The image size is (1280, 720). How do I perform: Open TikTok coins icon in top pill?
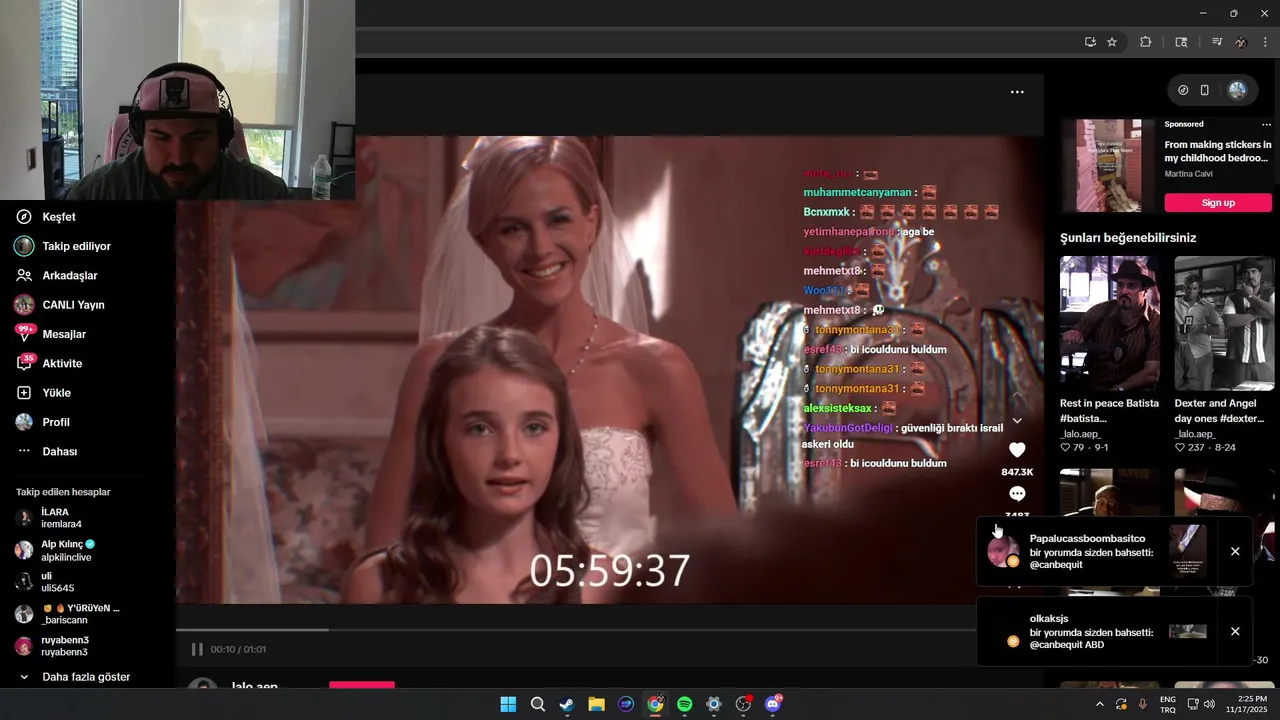tap(1183, 90)
